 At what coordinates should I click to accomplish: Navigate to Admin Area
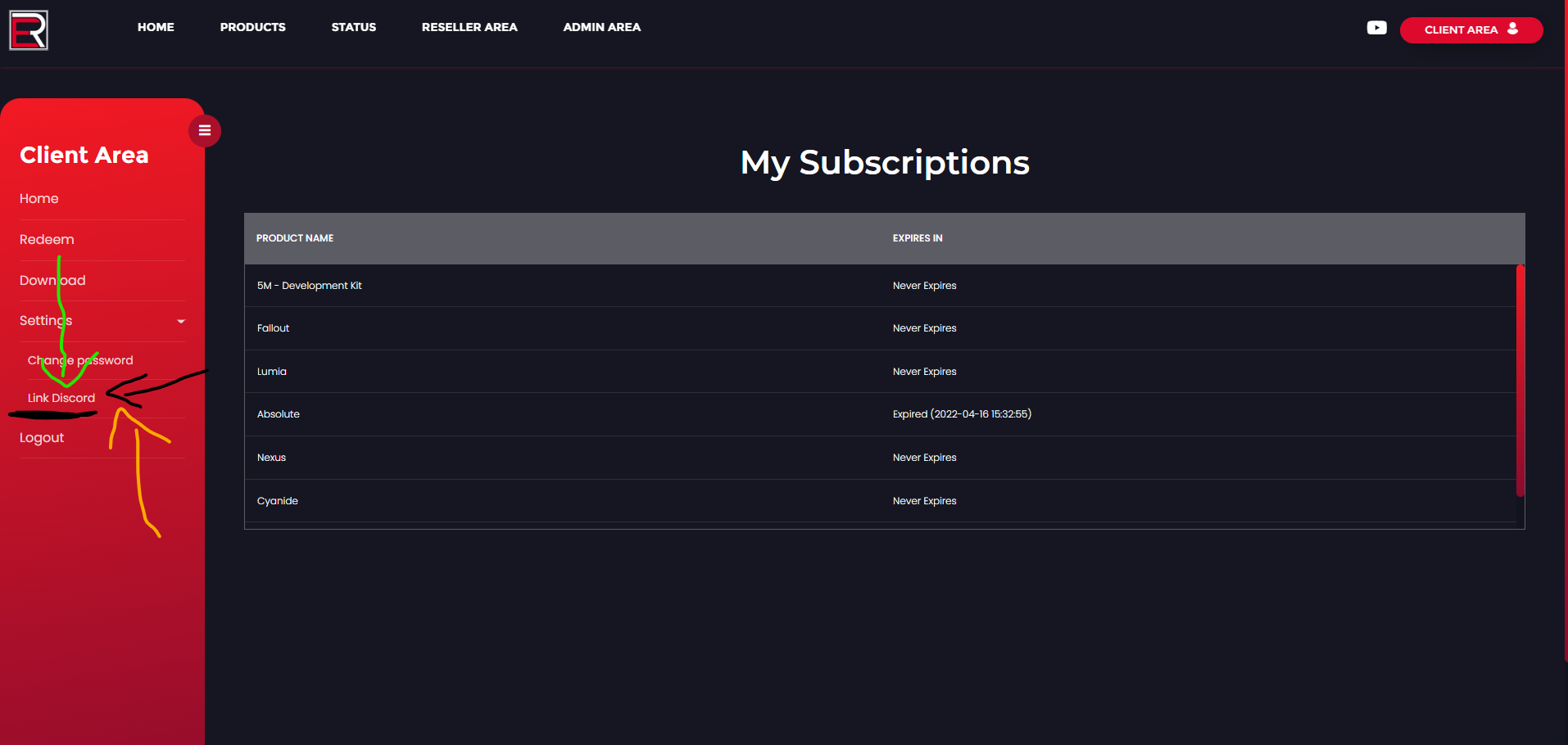click(x=601, y=27)
